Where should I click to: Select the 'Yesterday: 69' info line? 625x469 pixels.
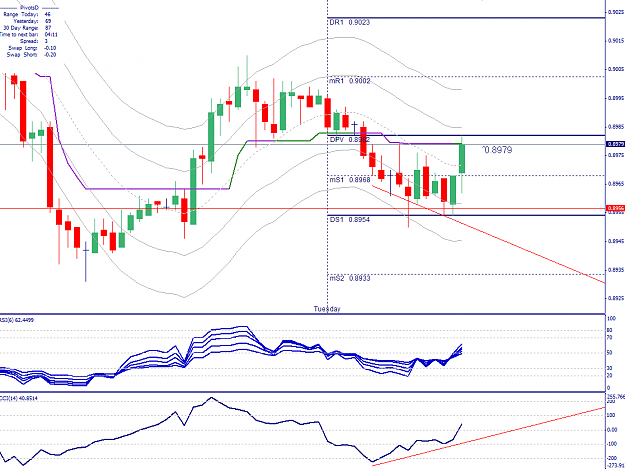tap(32, 21)
